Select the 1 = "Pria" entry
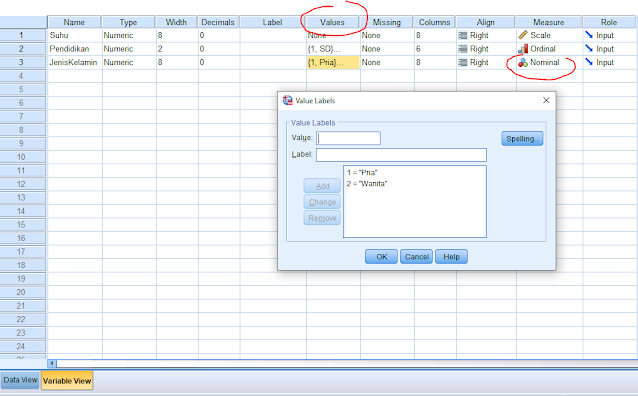Image resolution: width=638 pixels, height=396 pixels. coord(362,172)
